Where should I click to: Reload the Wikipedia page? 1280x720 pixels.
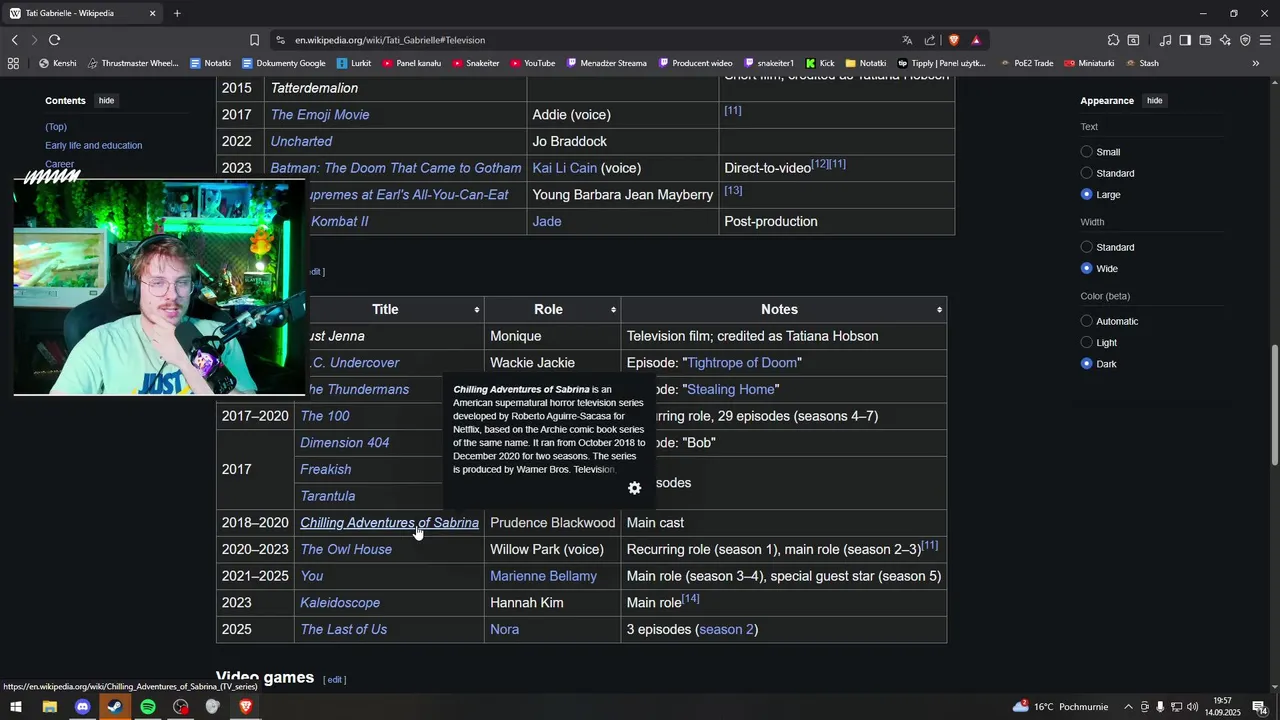54,40
